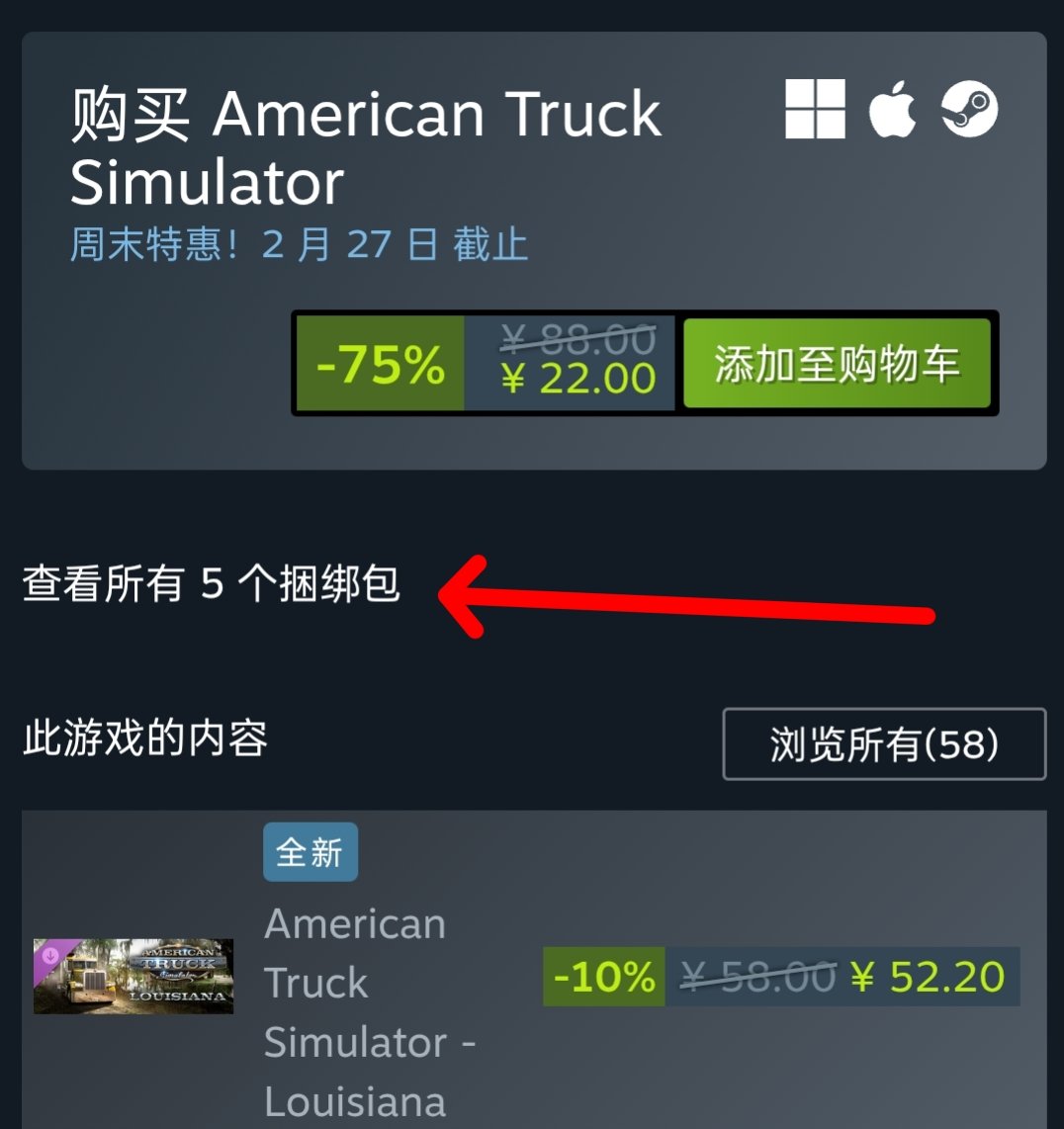Click the struck-through ¥ 58.00 price
Screen dimensions: 1064x1129
coord(758,977)
